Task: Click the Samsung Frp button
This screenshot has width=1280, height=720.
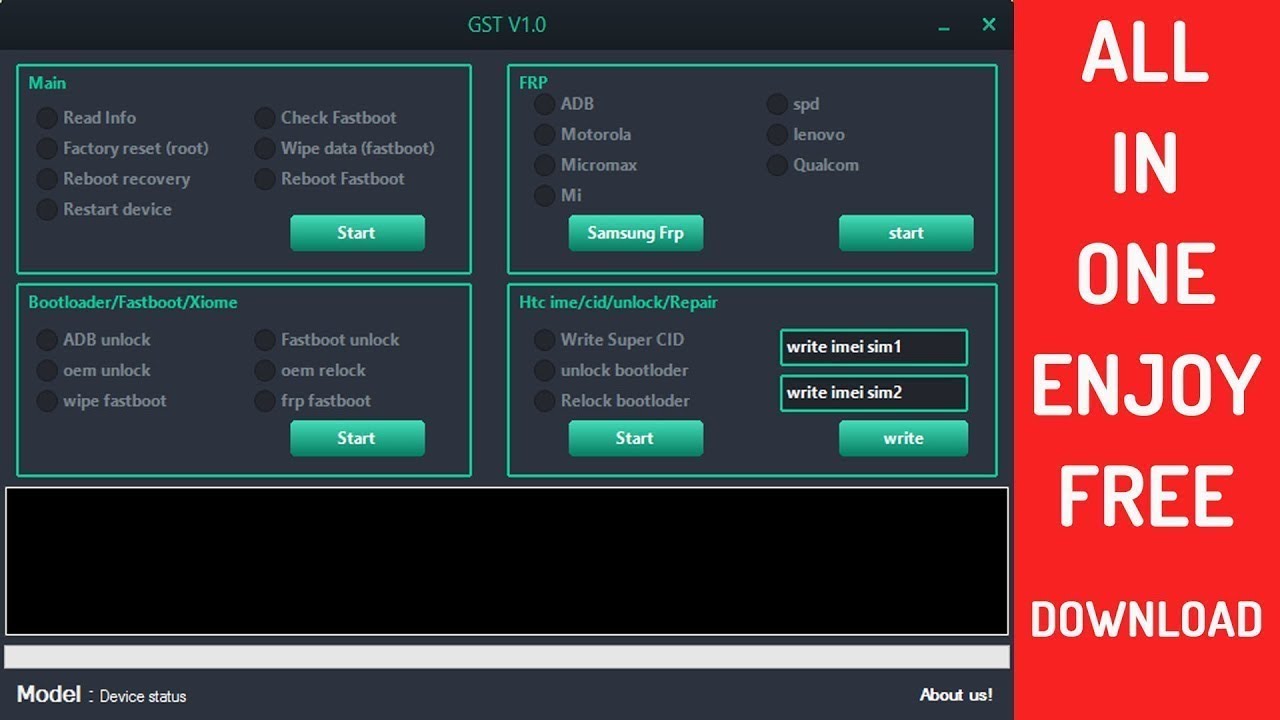Action: click(635, 233)
